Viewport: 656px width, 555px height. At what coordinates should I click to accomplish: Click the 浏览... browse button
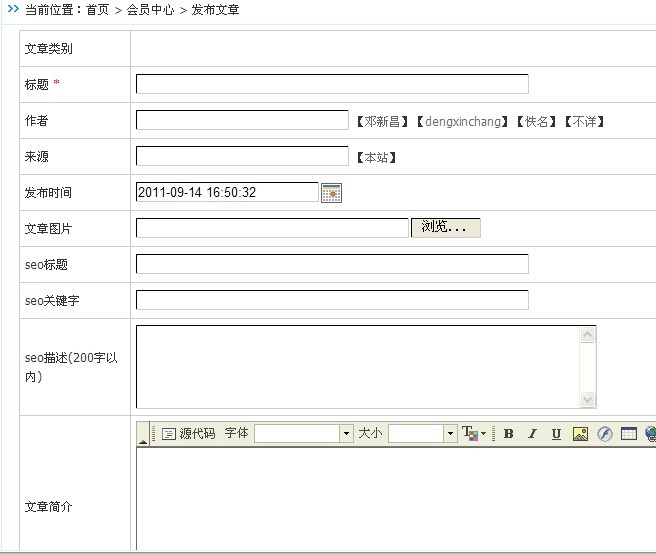coord(445,228)
